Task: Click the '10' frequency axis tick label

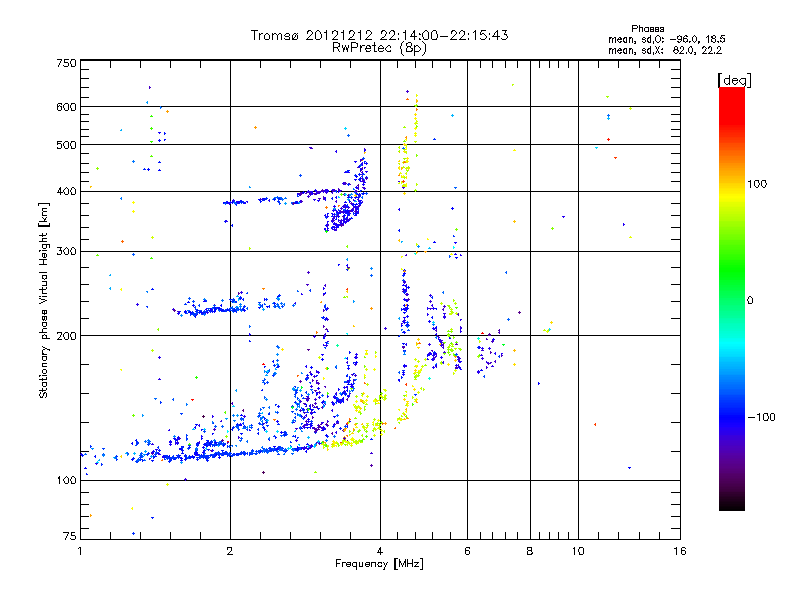Action: point(578,551)
